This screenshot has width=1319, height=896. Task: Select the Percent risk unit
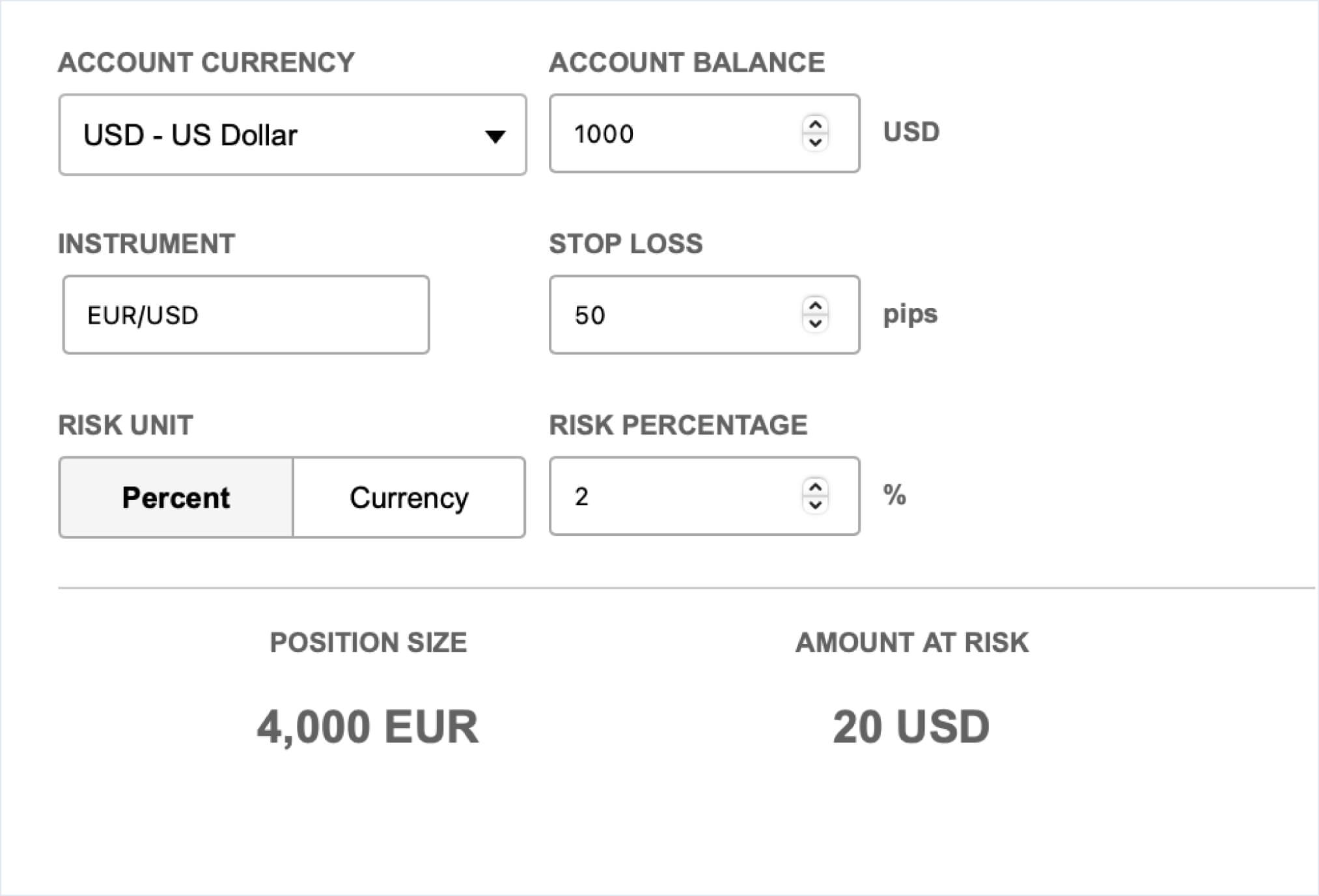click(x=176, y=497)
